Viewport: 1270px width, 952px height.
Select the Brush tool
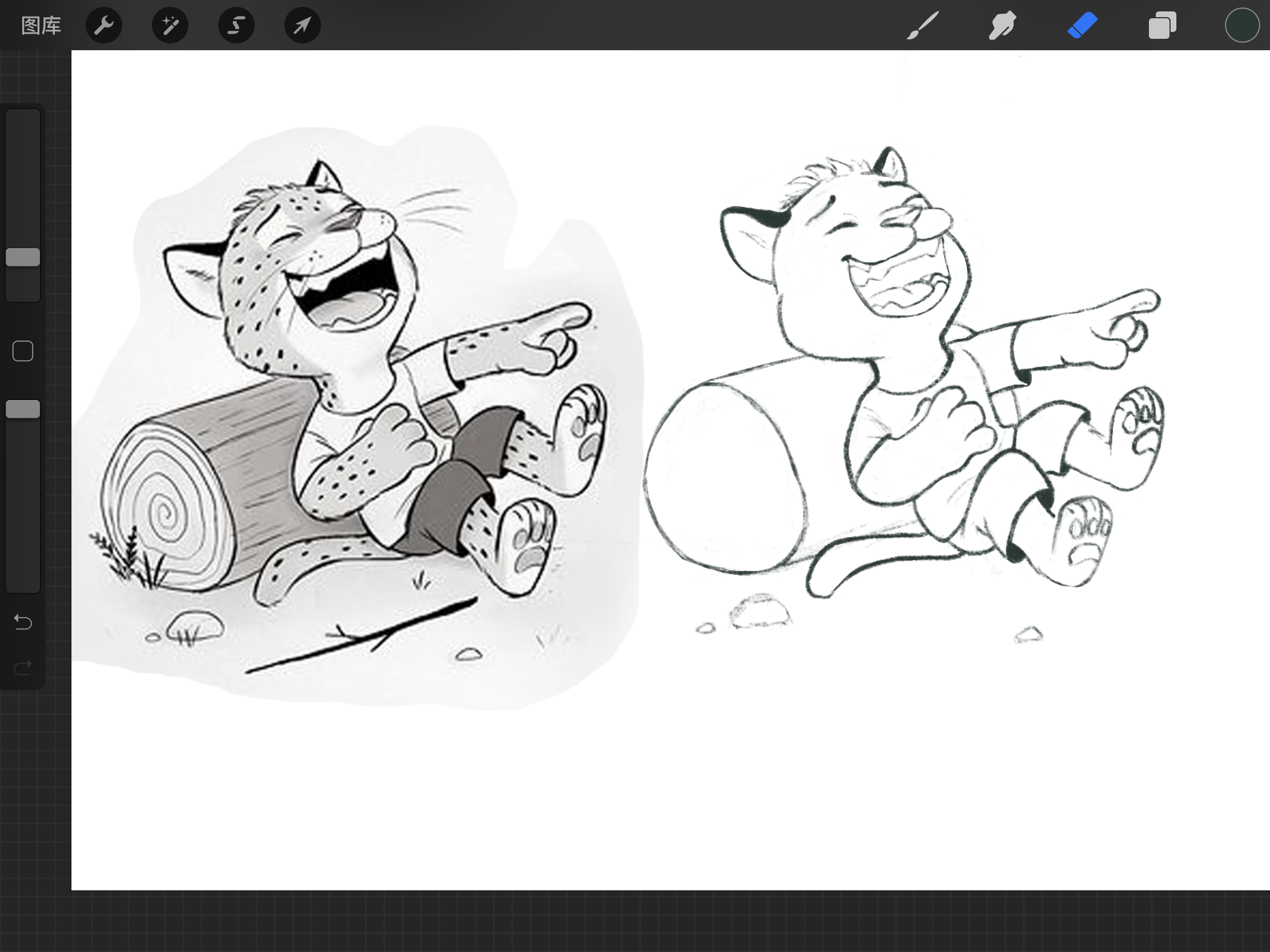(923, 25)
